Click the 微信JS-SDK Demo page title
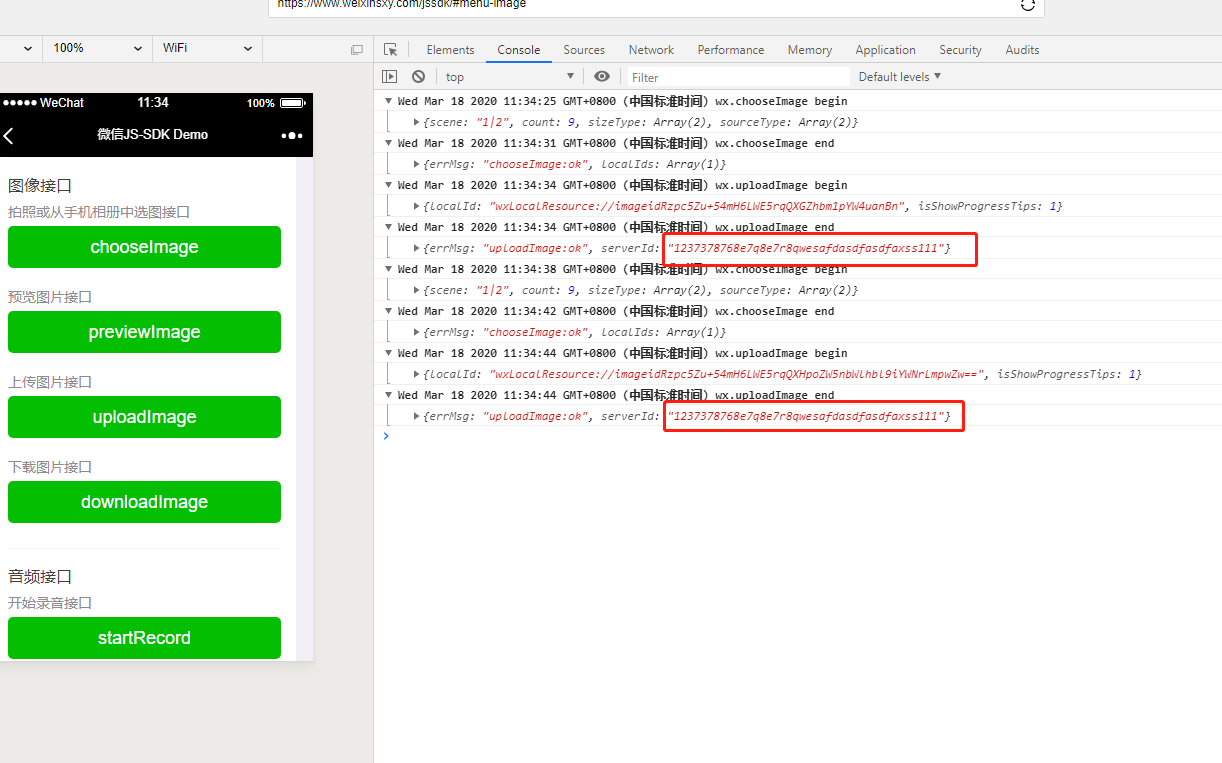Viewport: 1222px width, 763px height. pos(153,134)
